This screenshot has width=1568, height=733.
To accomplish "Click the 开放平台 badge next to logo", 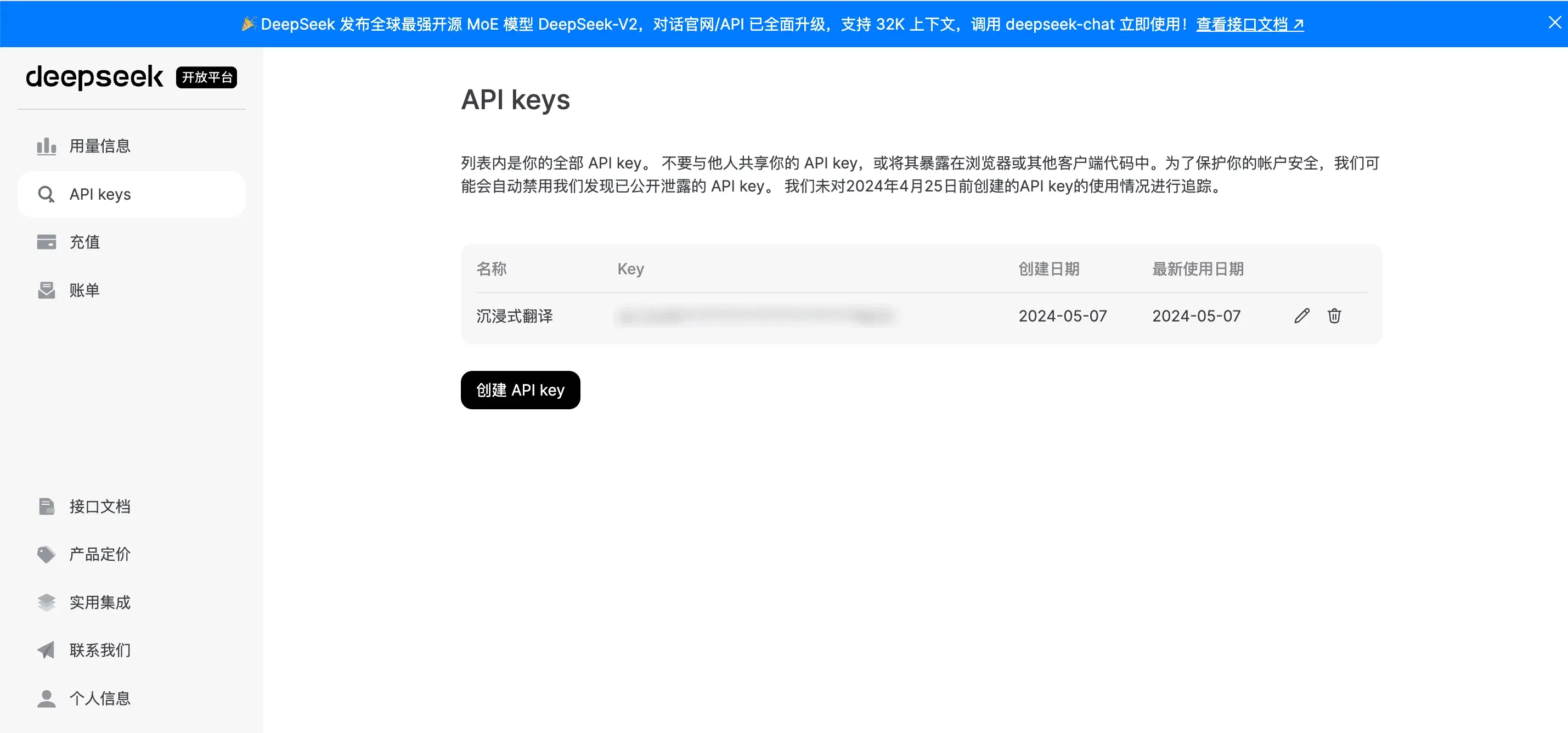I will click(x=206, y=77).
